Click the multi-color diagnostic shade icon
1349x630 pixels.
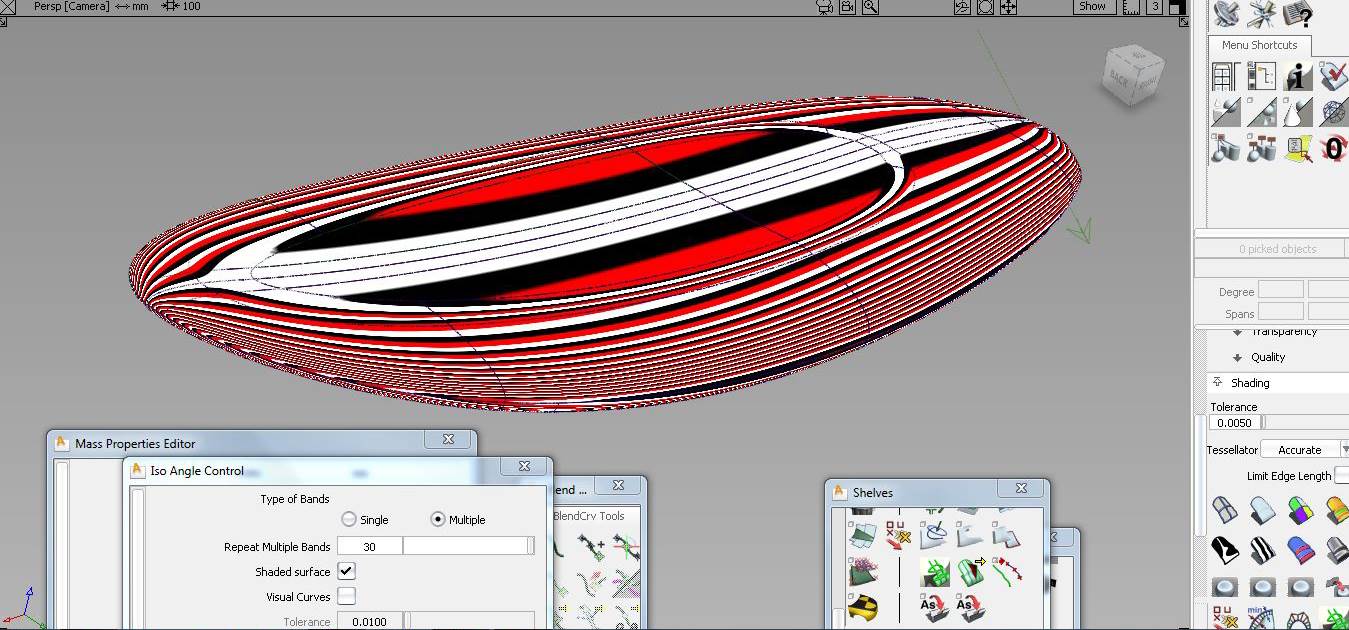point(1299,512)
